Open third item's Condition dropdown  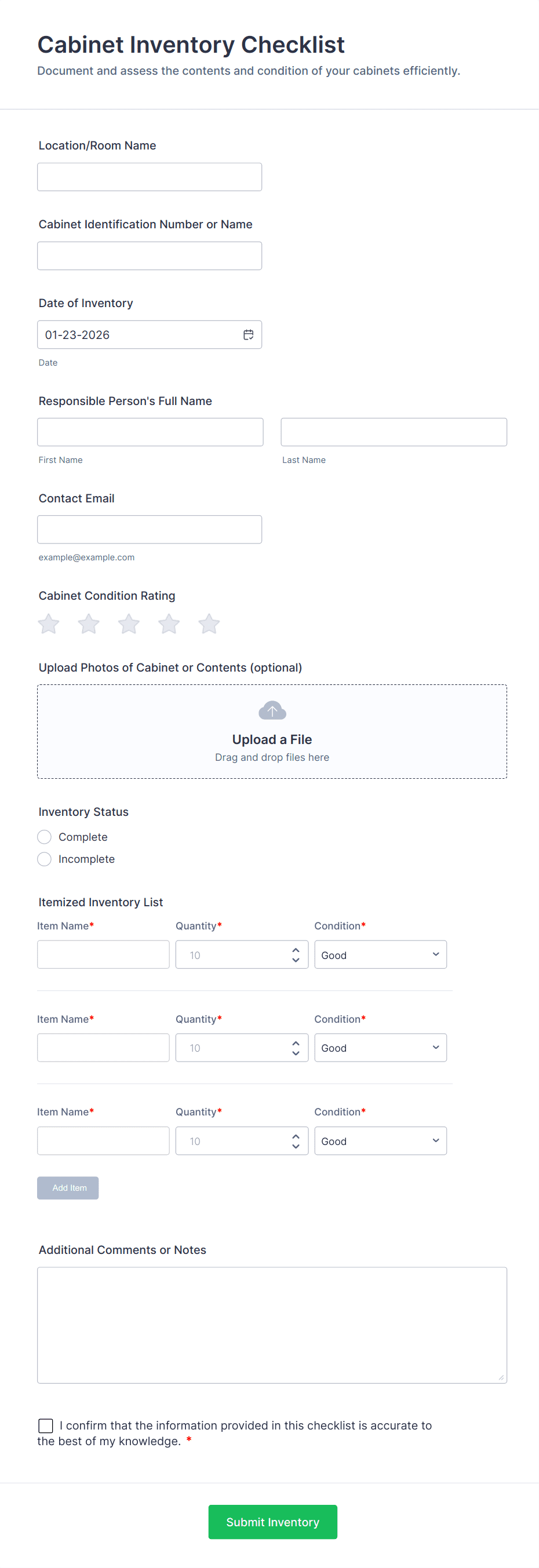(380, 1141)
